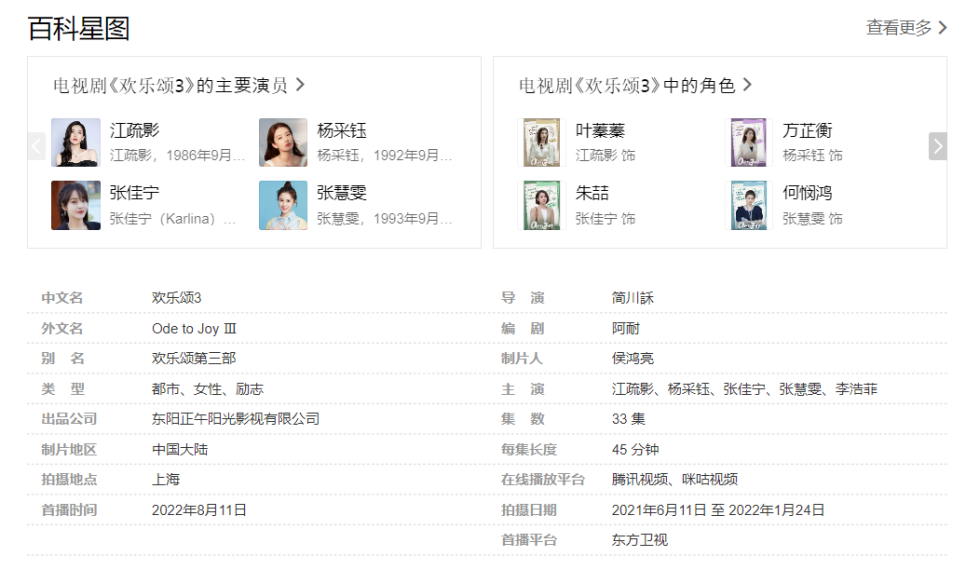
Task: Click the 欢乐颂第三部 alias value
Action: (193, 358)
